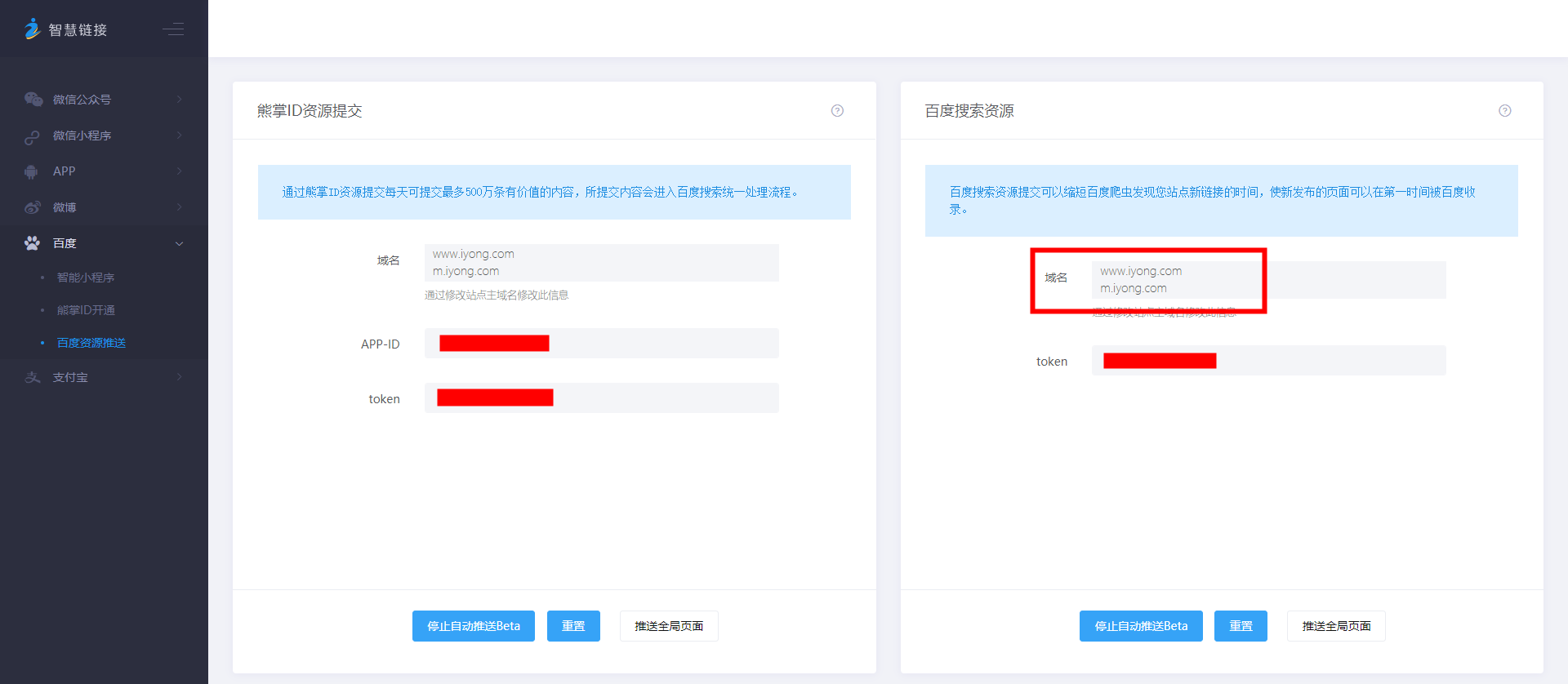Screen dimensions: 1568x684
Task: Open help icon in 百度搜索资源 panel
Action: click(x=1505, y=111)
